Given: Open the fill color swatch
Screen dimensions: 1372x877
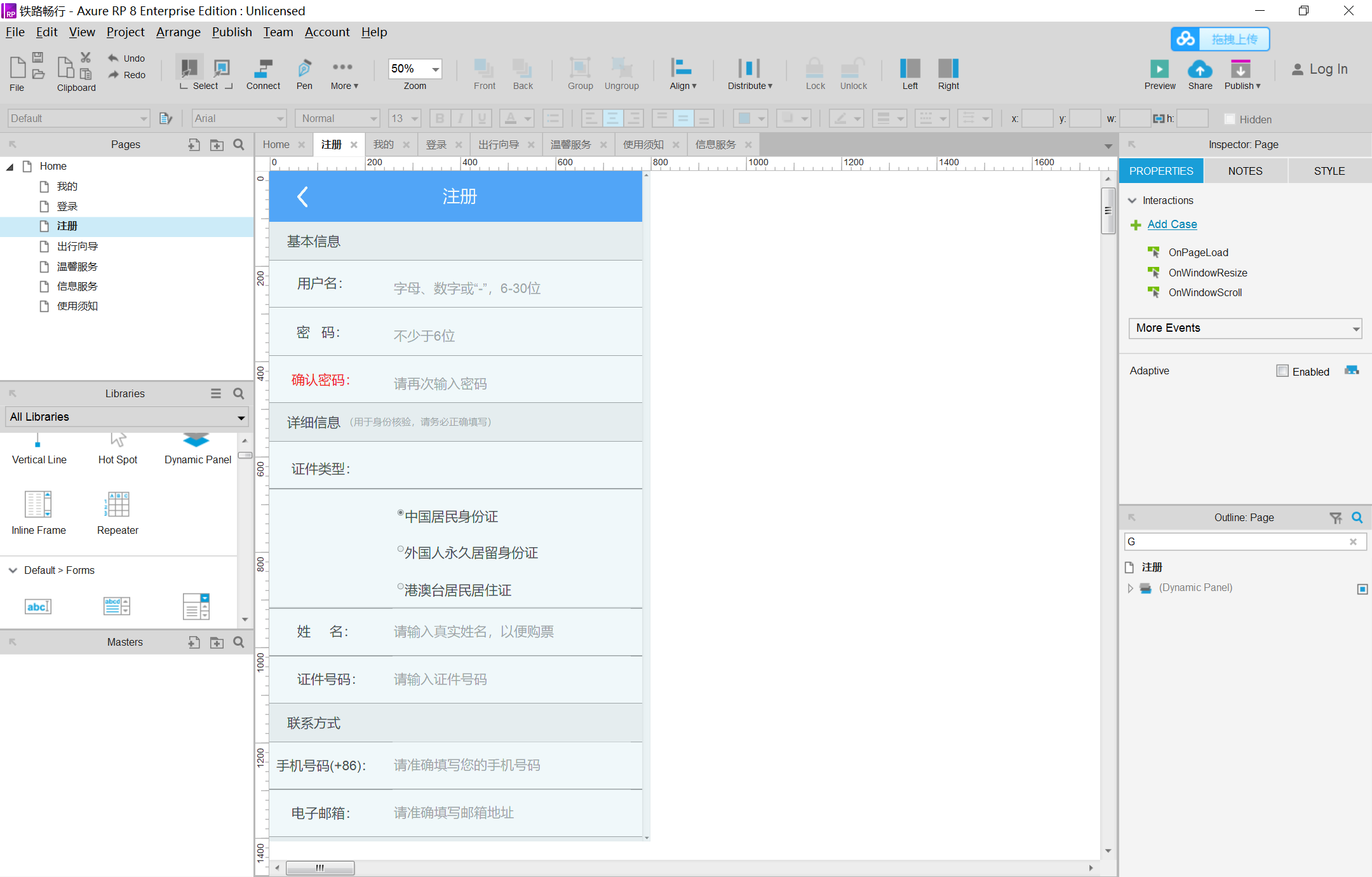Looking at the screenshot, I should (x=744, y=119).
